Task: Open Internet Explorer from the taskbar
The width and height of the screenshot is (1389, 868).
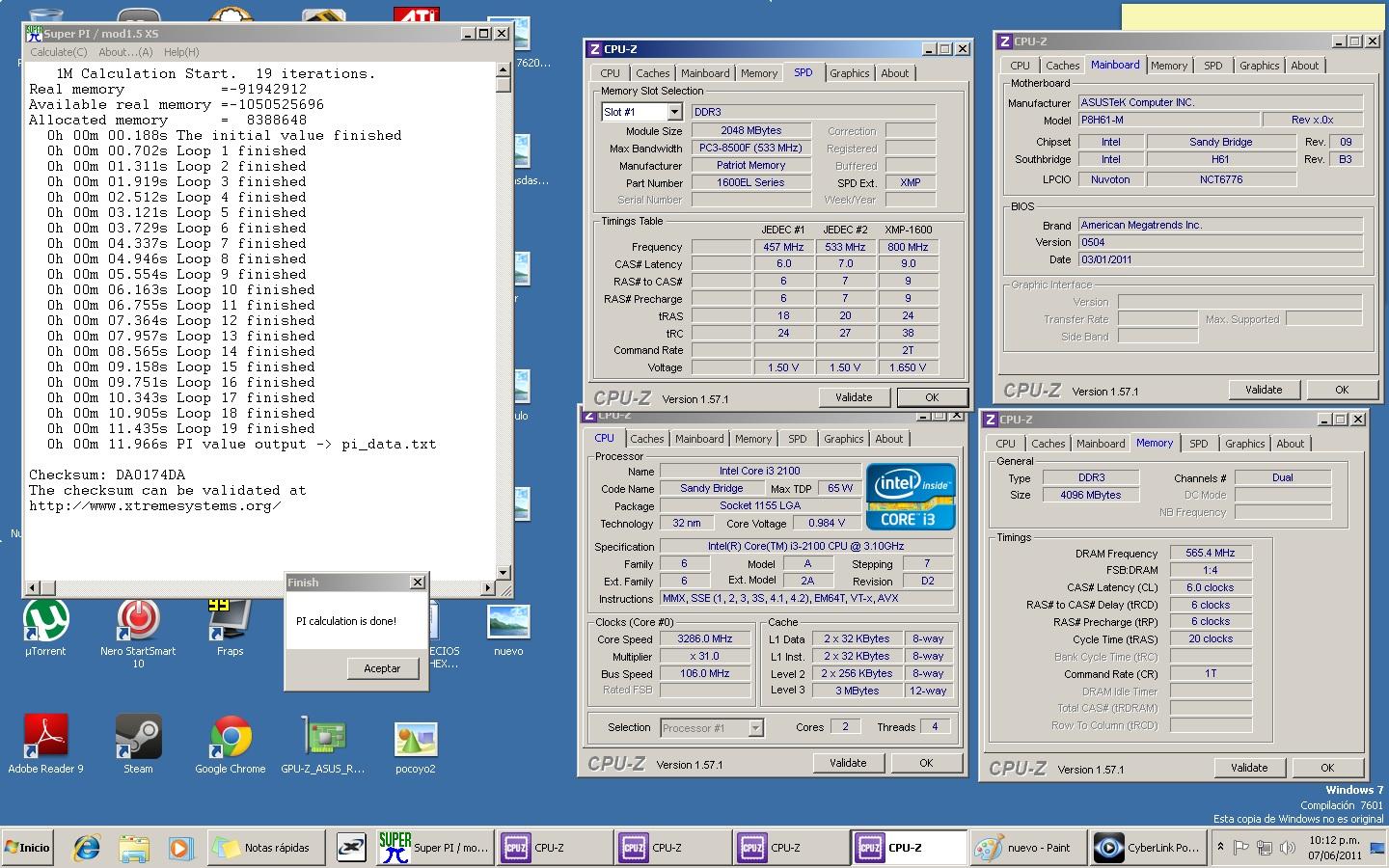Action: point(87,848)
